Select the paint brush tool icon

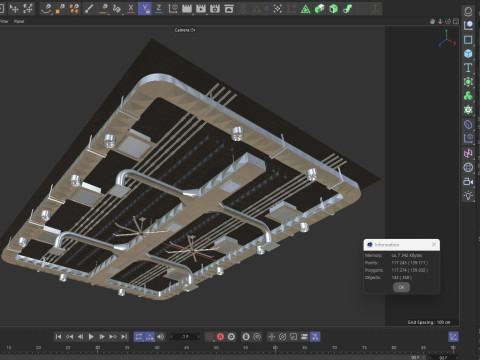89,8
